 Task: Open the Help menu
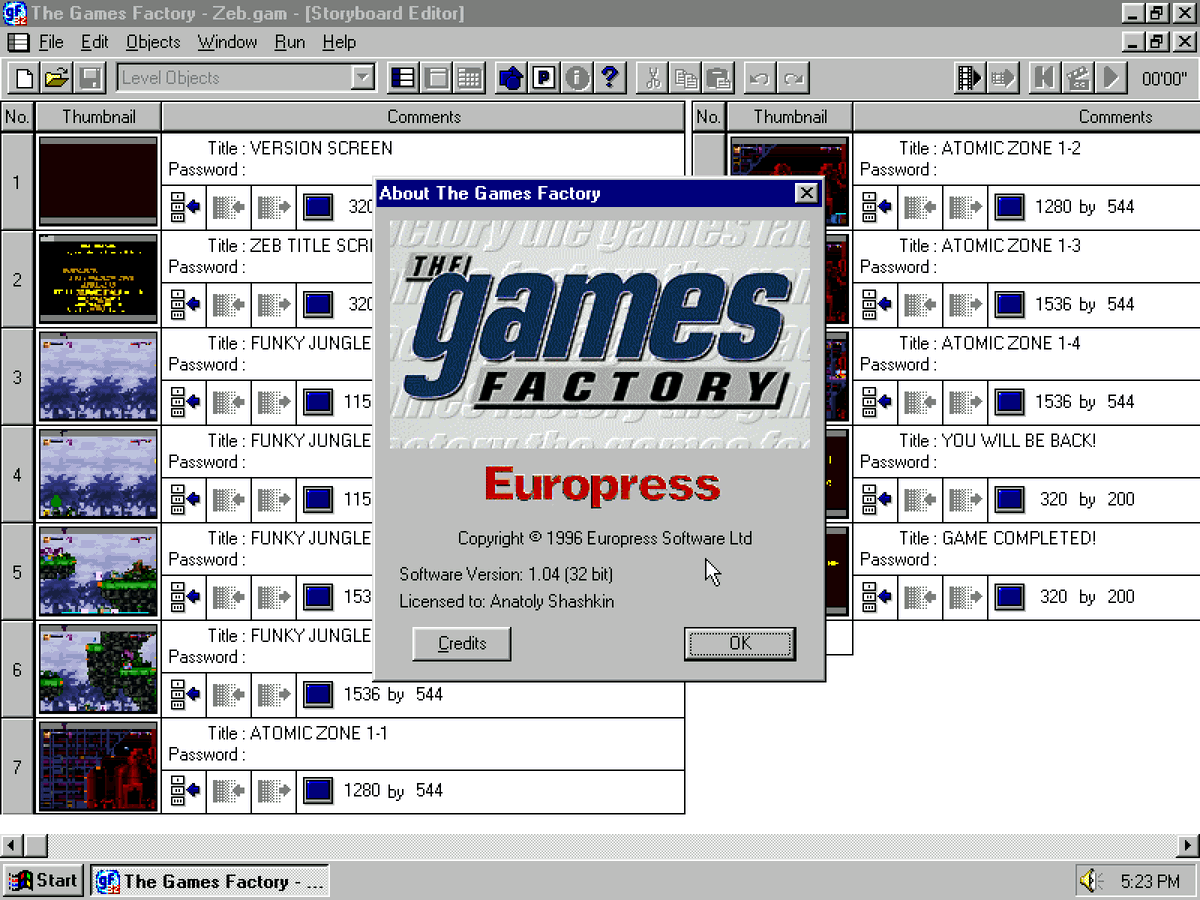tap(339, 42)
